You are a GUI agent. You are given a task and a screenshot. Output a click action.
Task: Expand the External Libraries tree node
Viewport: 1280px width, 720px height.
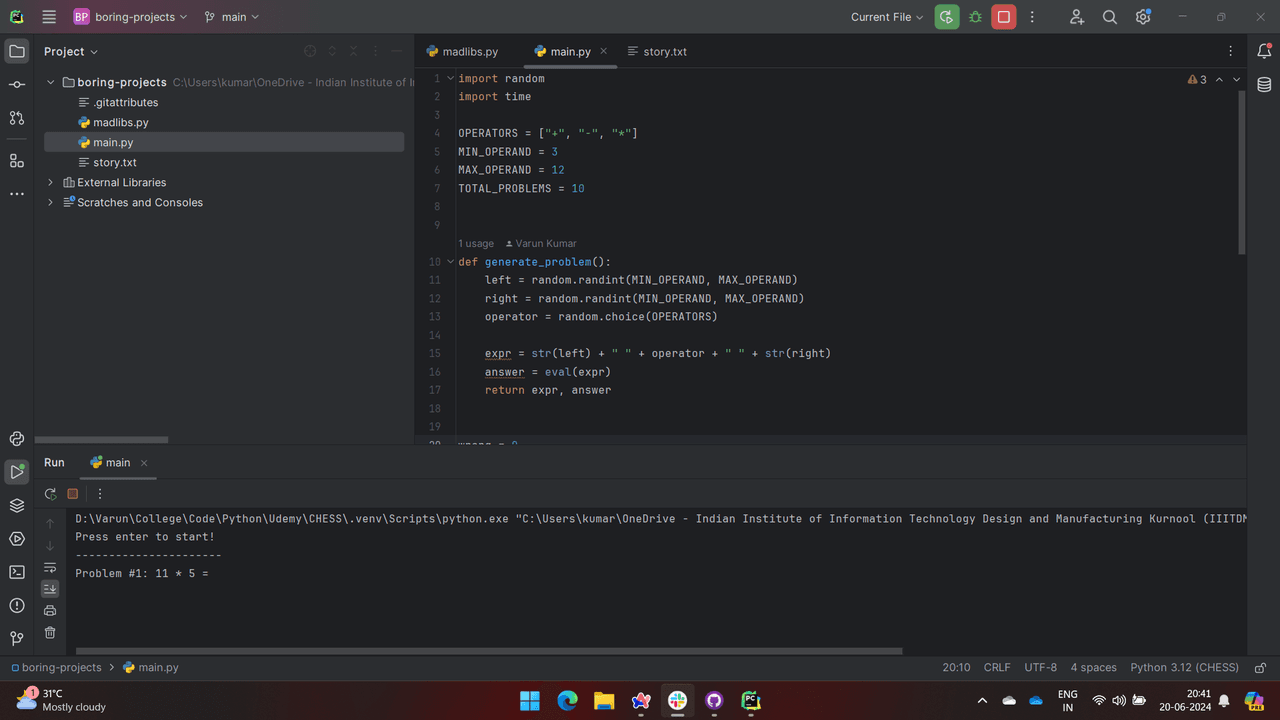click(x=51, y=182)
